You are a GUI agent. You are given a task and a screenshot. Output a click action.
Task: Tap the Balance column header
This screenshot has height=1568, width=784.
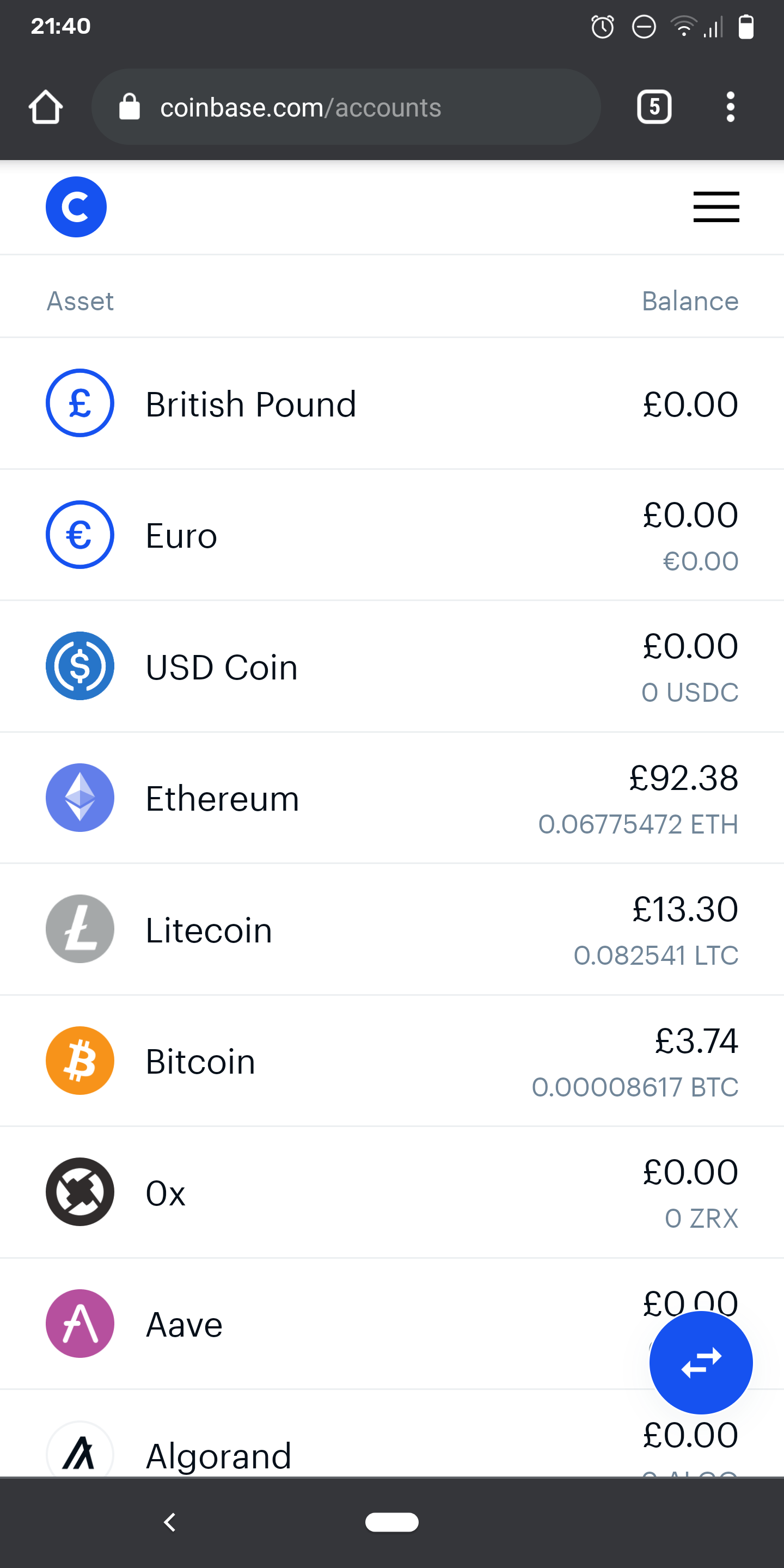(x=690, y=301)
